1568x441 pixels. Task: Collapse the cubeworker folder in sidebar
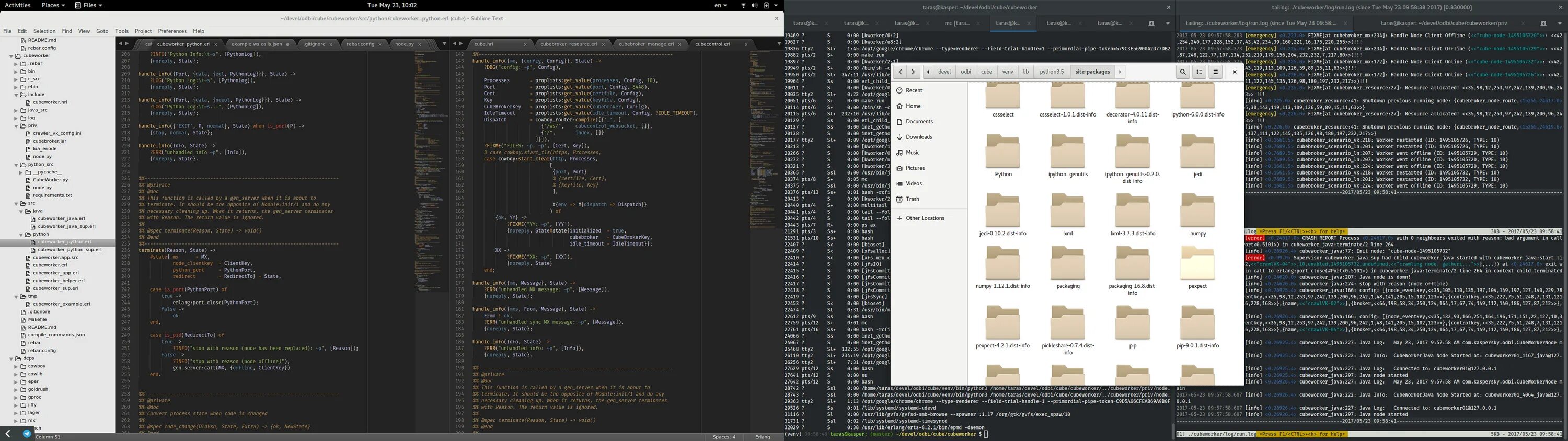click(x=11, y=56)
